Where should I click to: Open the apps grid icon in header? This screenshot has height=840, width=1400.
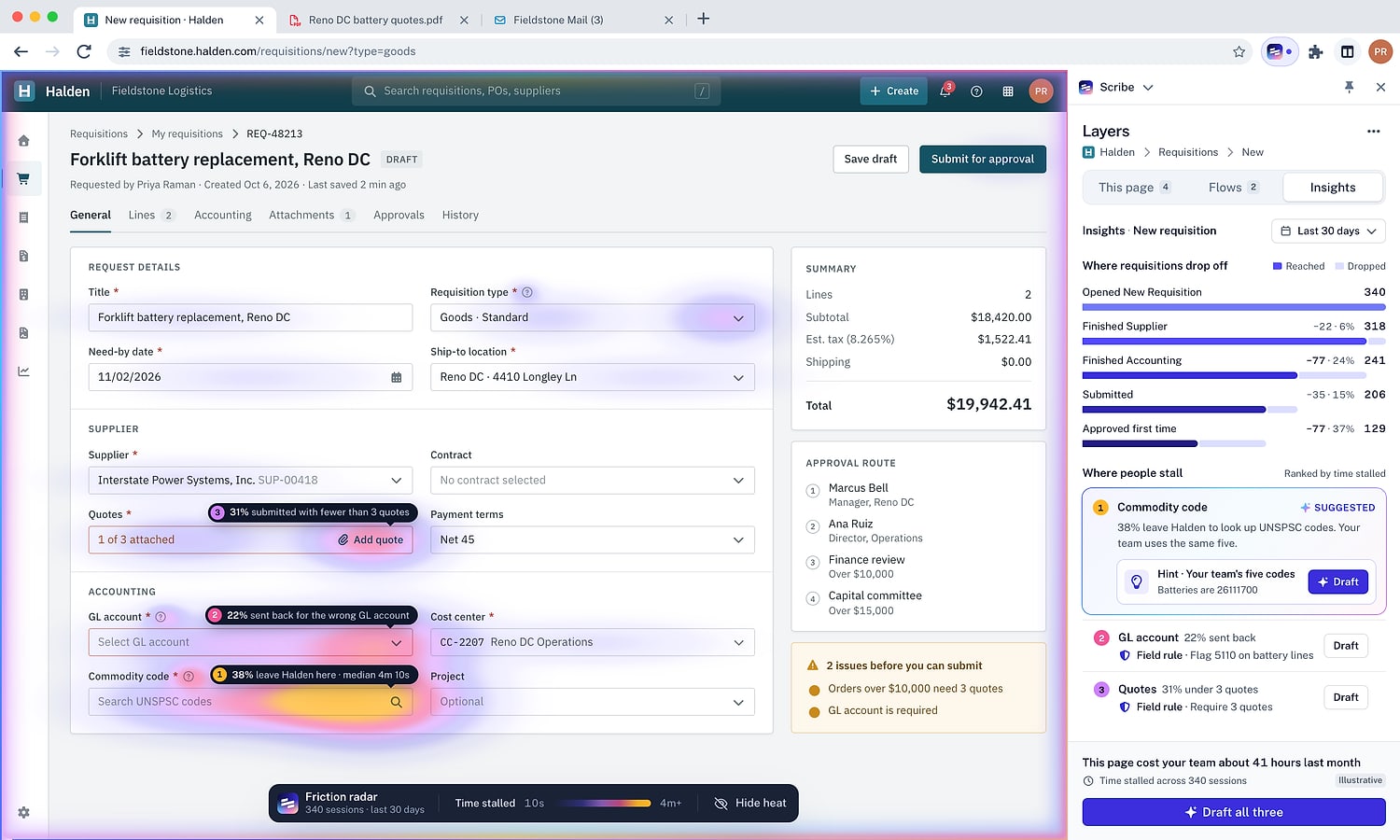[x=1008, y=91]
